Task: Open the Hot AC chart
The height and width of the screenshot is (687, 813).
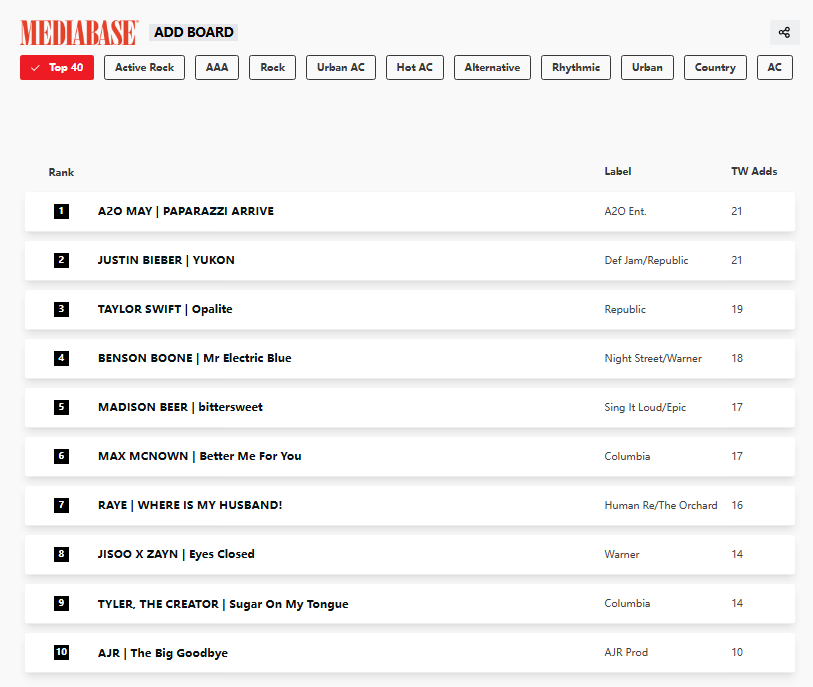Action: [414, 68]
